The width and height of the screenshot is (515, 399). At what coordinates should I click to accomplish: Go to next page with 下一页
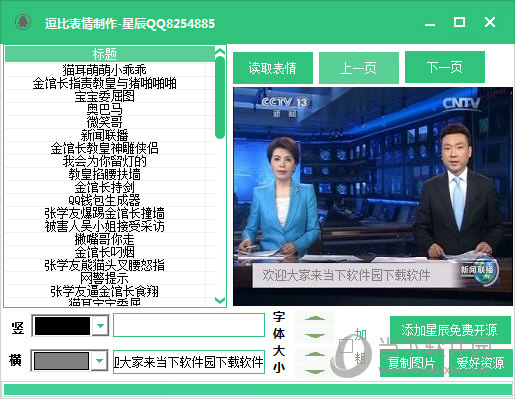point(445,67)
